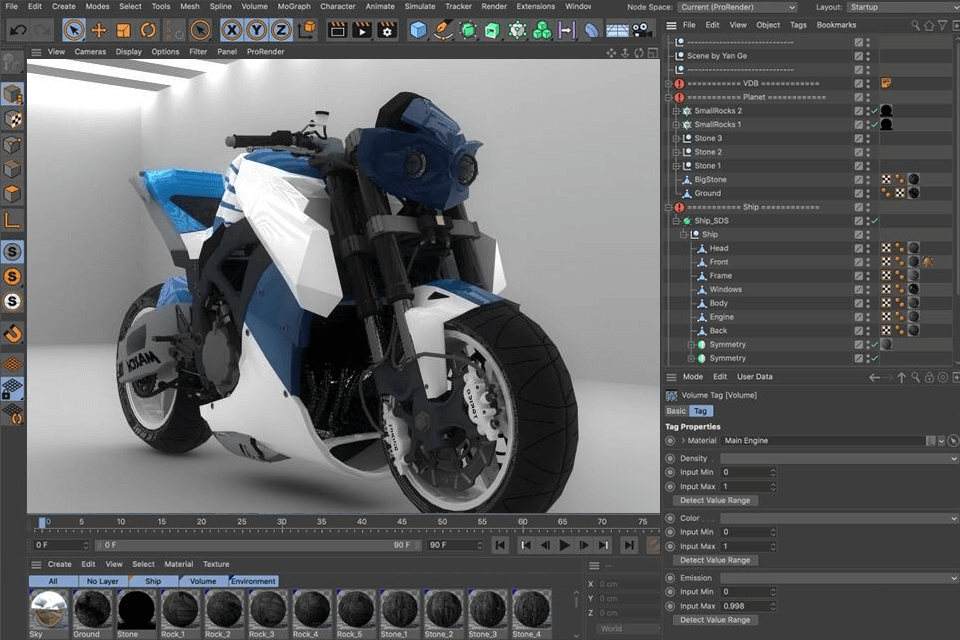Open the MoGraph menu

click(293, 6)
